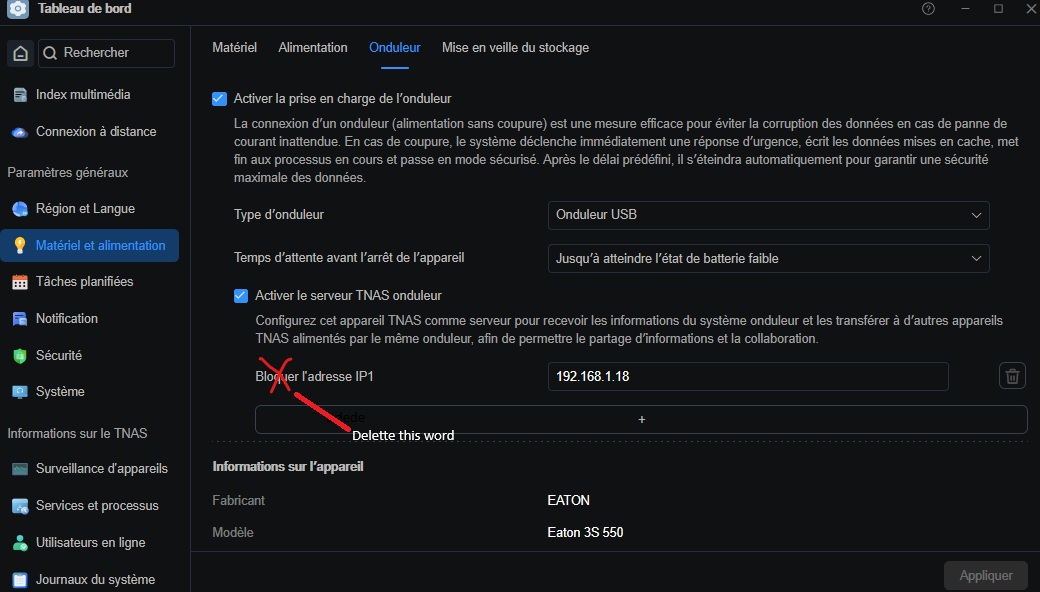
Task: Toggle Activer le serveur TNAS onduleur
Action: pos(241,296)
